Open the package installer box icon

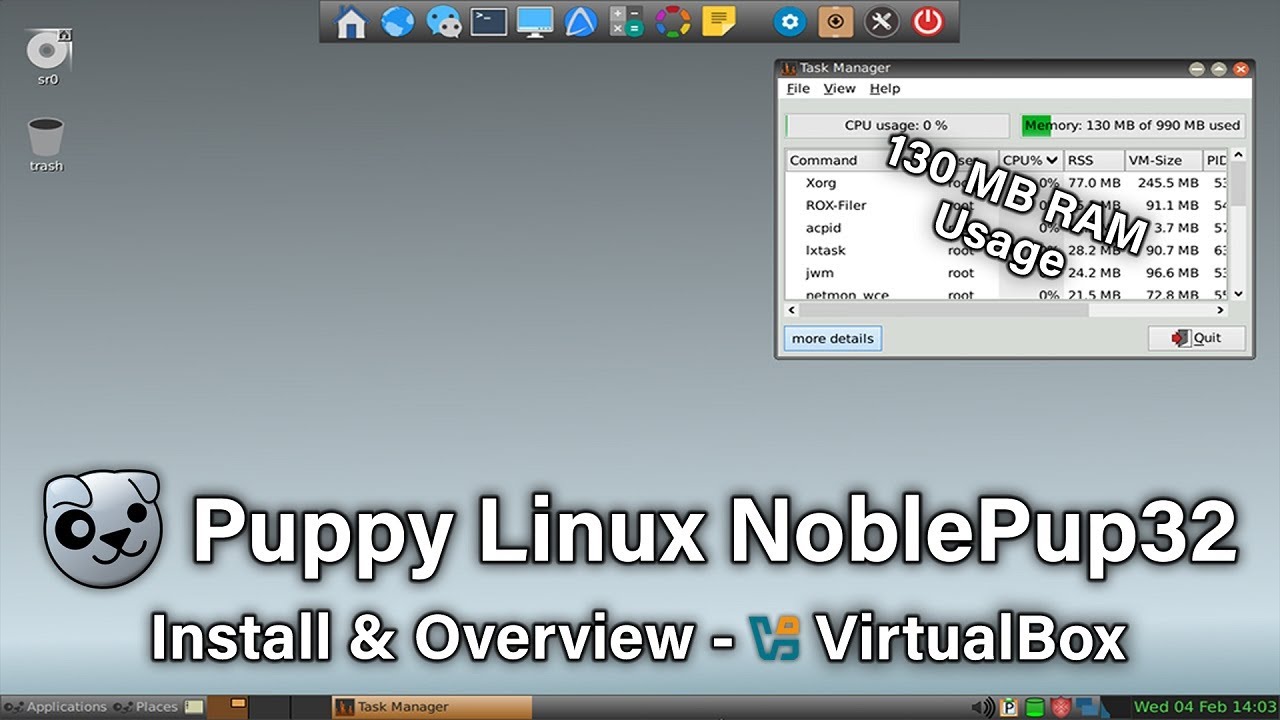click(836, 21)
